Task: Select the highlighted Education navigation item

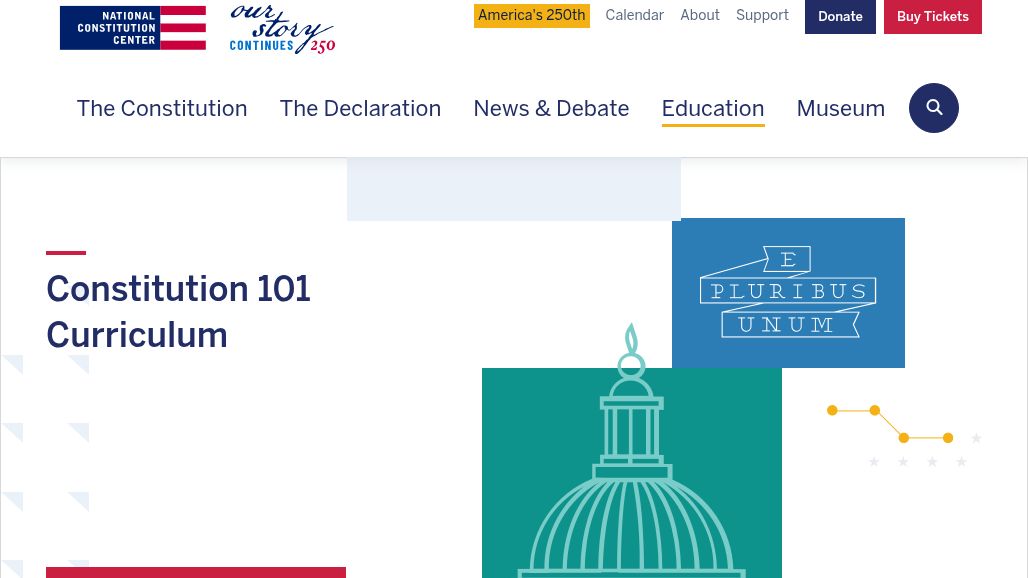Action: (712, 108)
